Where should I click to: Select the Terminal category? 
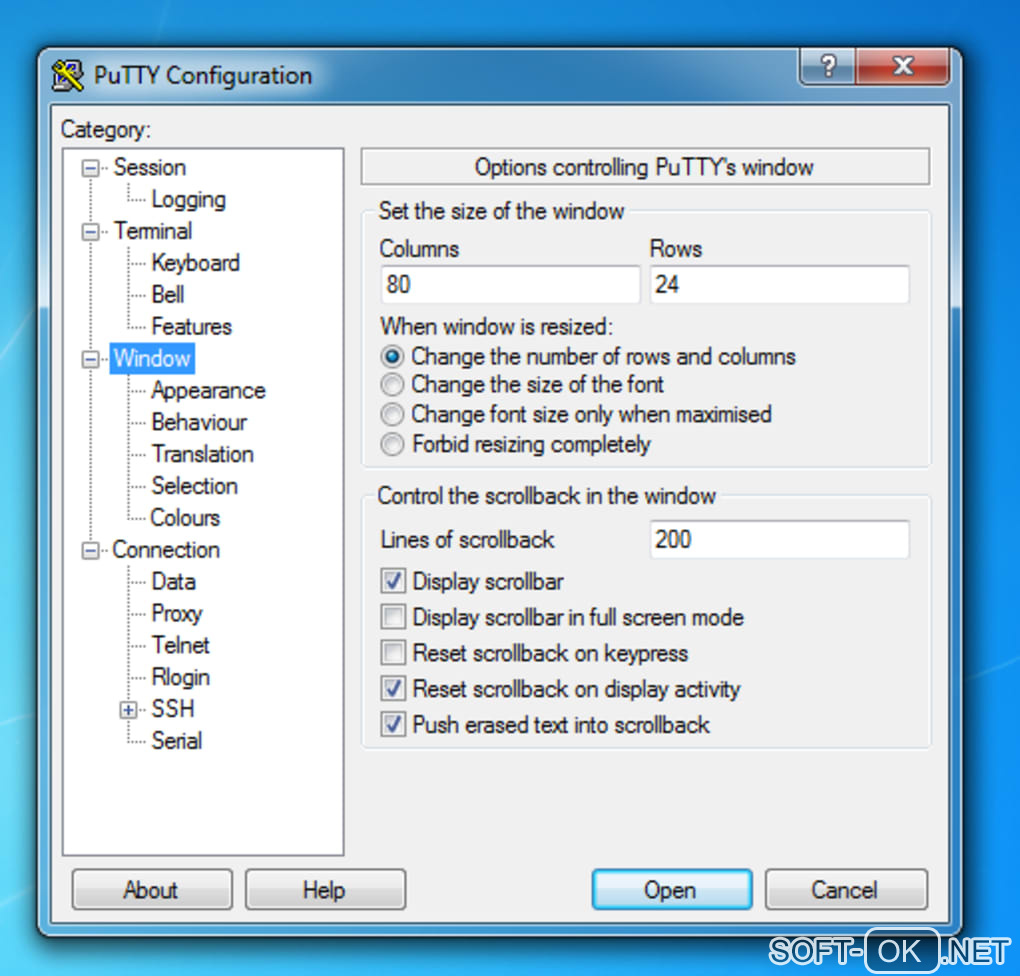tap(153, 231)
